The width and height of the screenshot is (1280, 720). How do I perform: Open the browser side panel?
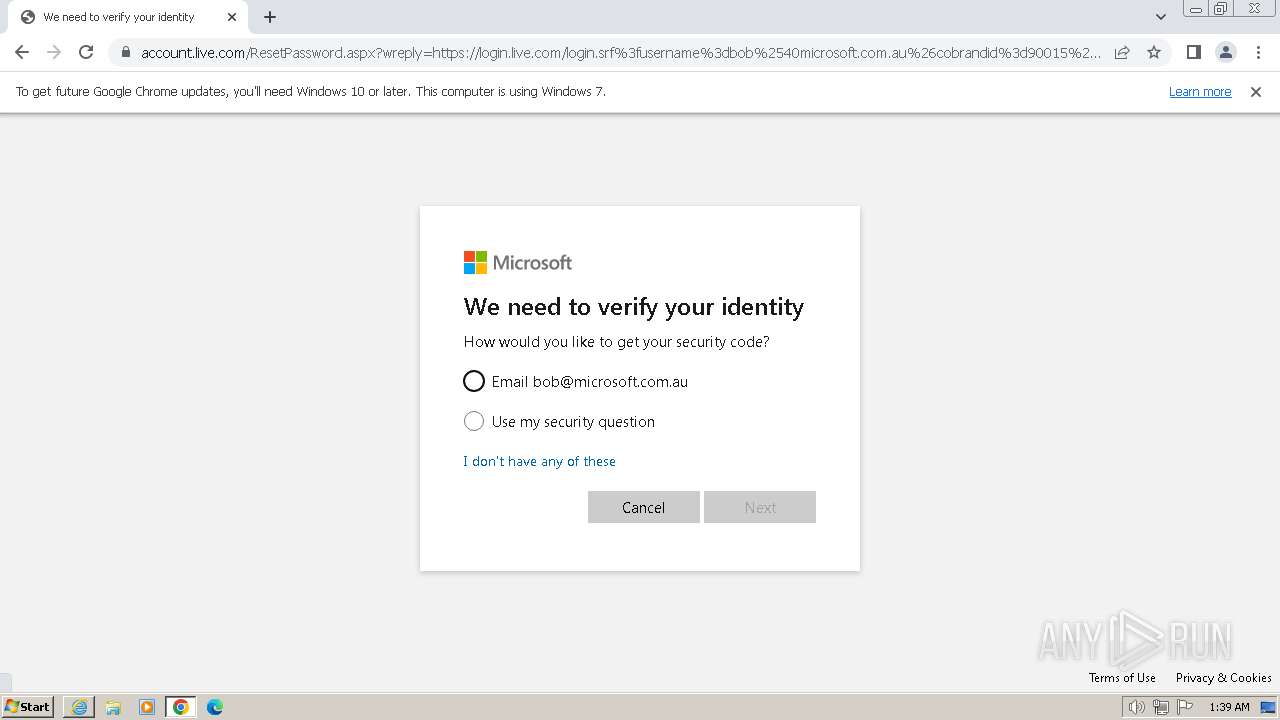point(1193,52)
